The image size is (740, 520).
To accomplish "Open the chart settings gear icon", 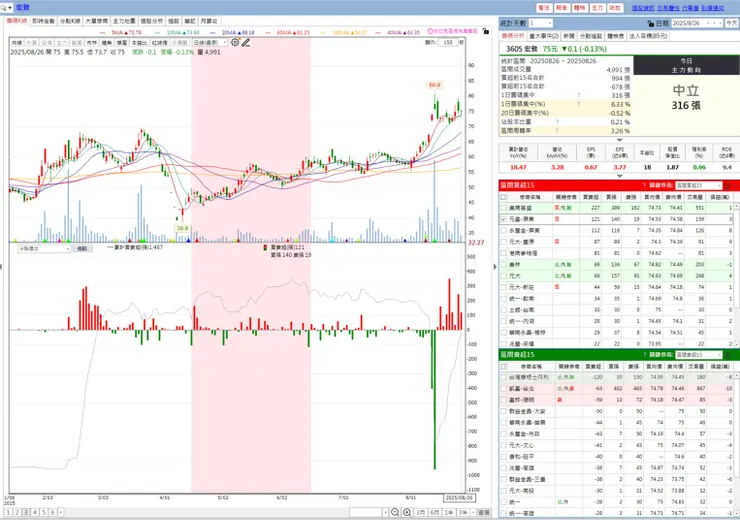I will pyautogui.click(x=235, y=42).
